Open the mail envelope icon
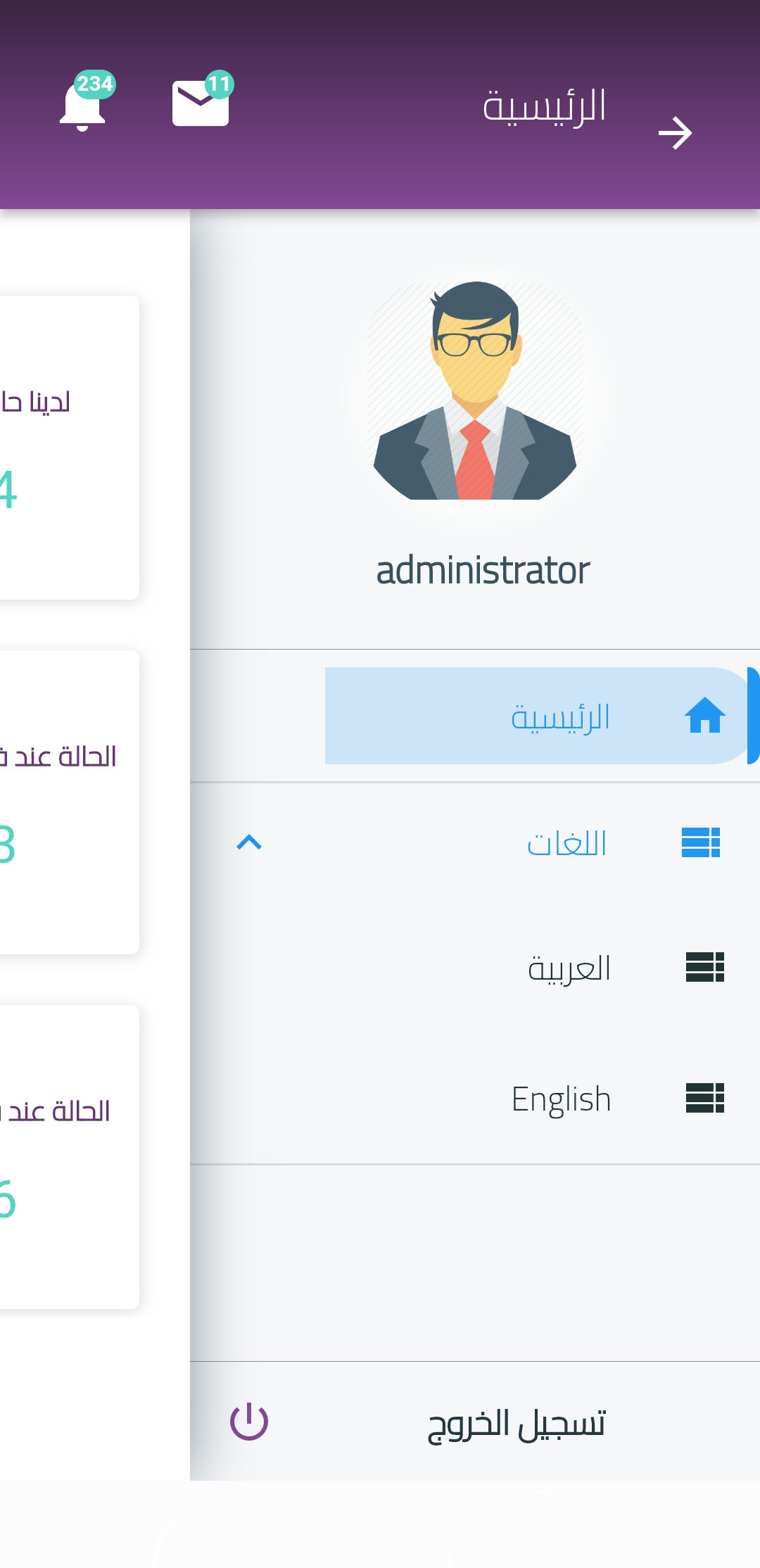The height and width of the screenshot is (1568, 760). (201, 103)
